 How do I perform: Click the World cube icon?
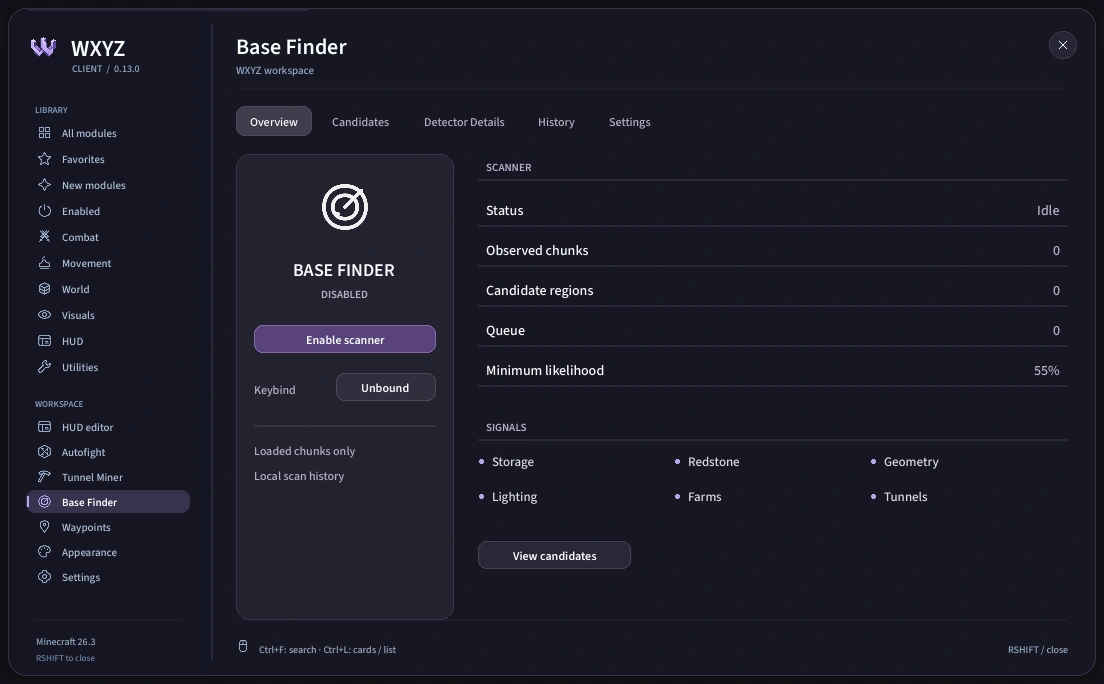44,289
